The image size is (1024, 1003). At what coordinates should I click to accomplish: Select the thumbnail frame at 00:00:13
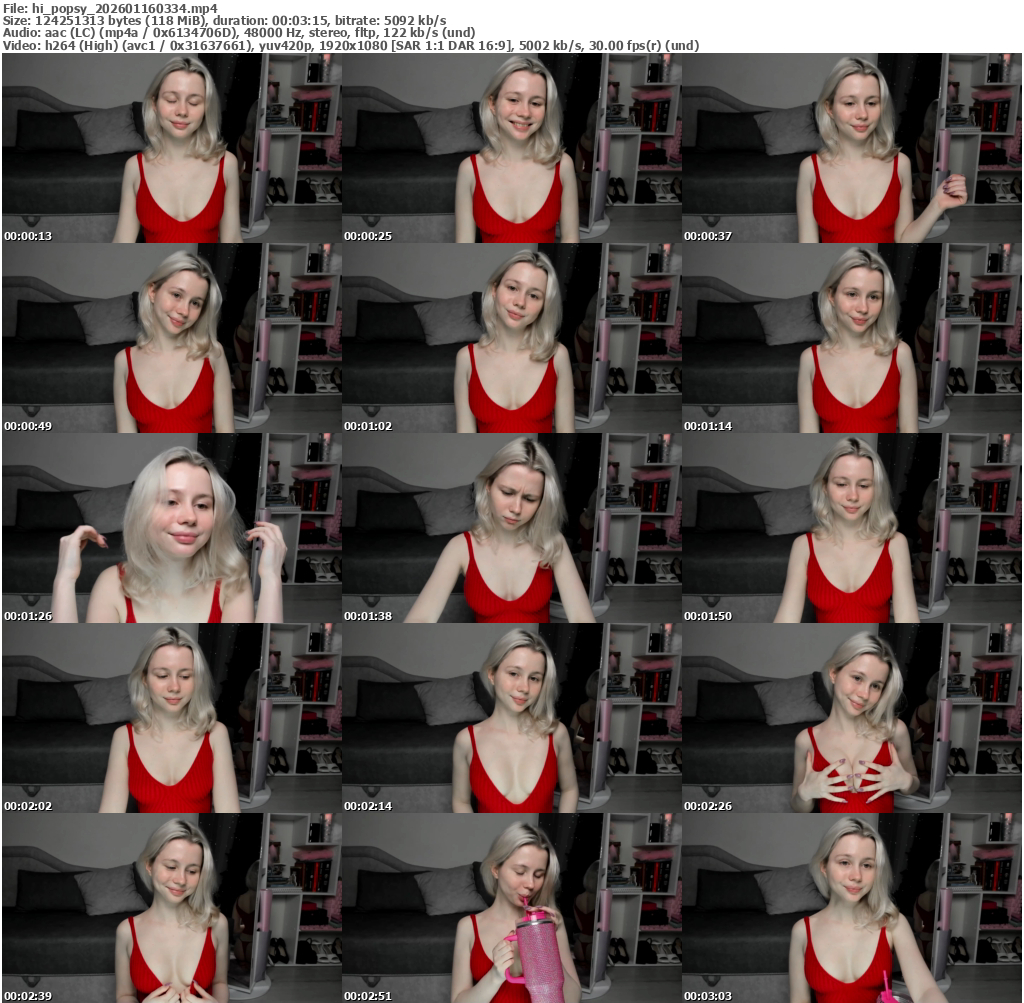coord(172,148)
